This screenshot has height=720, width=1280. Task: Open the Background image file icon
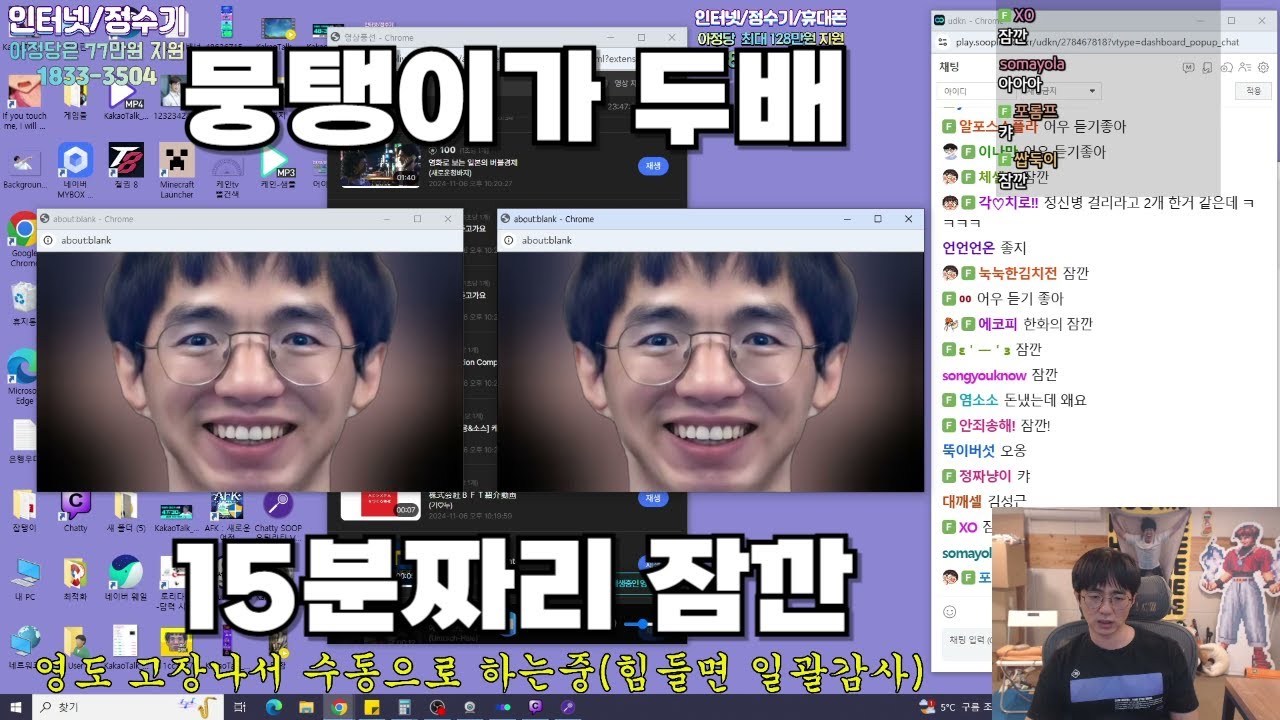click(x=24, y=168)
